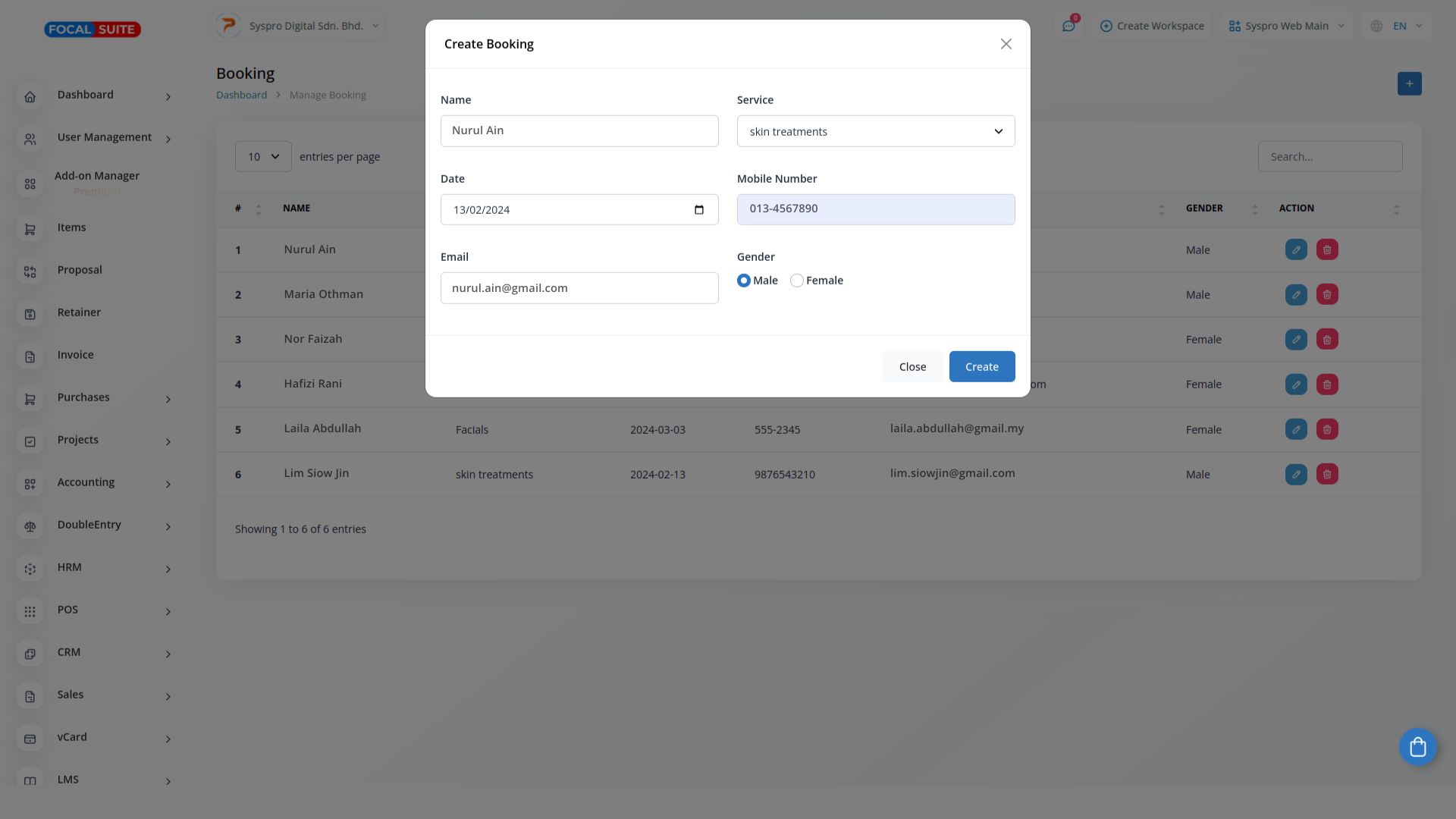The width and height of the screenshot is (1456, 819).
Task: Click the edit icon for Nor Faizah
Action: point(1295,340)
